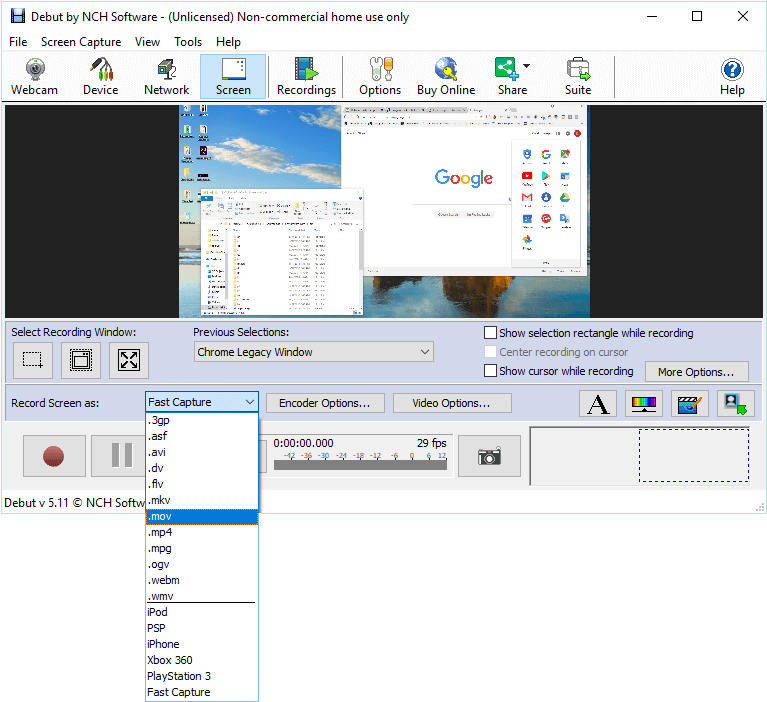Start recording with red record button
767x702 pixels.
[54, 456]
